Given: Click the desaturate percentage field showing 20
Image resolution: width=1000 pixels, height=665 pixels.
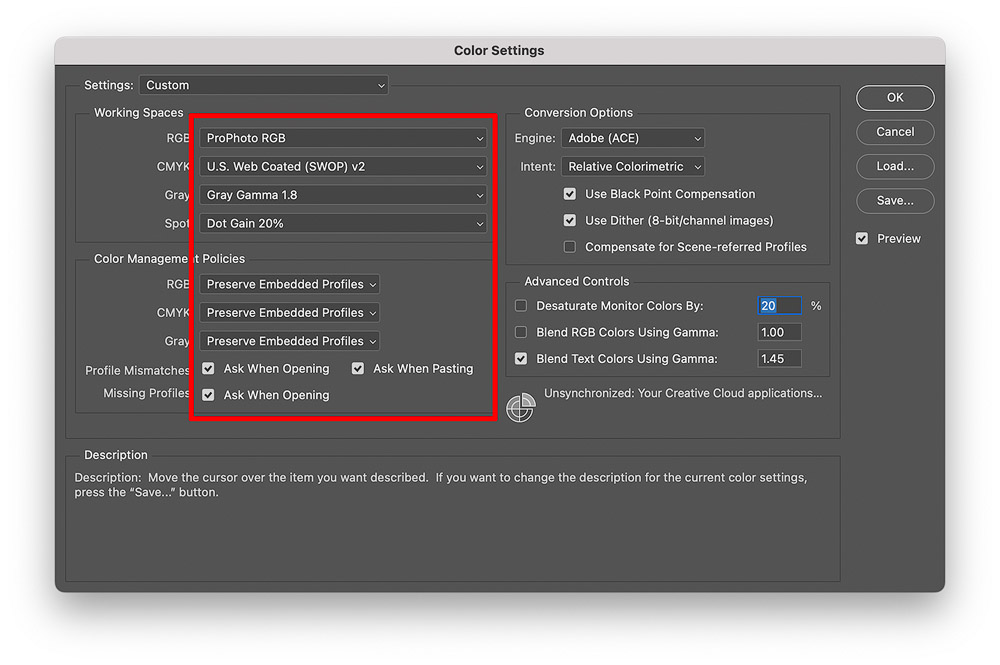Looking at the screenshot, I should click(x=779, y=306).
